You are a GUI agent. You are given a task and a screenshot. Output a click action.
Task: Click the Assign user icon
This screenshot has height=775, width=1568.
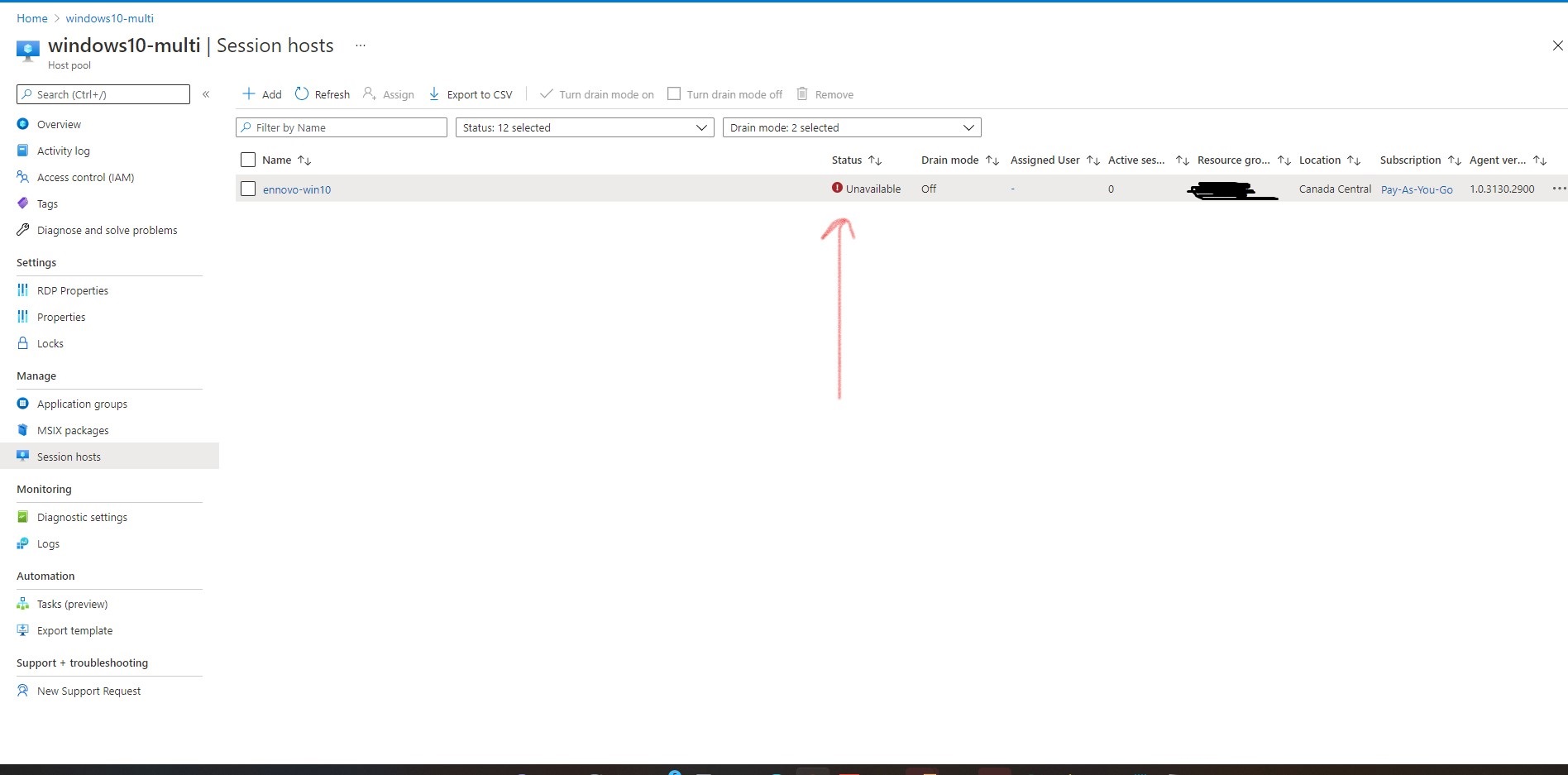point(370,93)
